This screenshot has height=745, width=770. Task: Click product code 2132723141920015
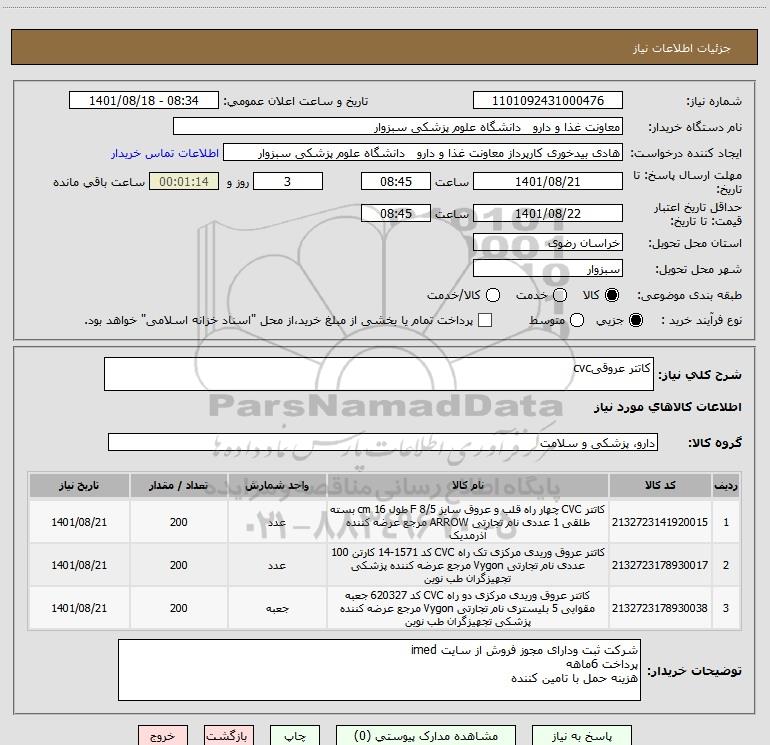coord(660,522)
